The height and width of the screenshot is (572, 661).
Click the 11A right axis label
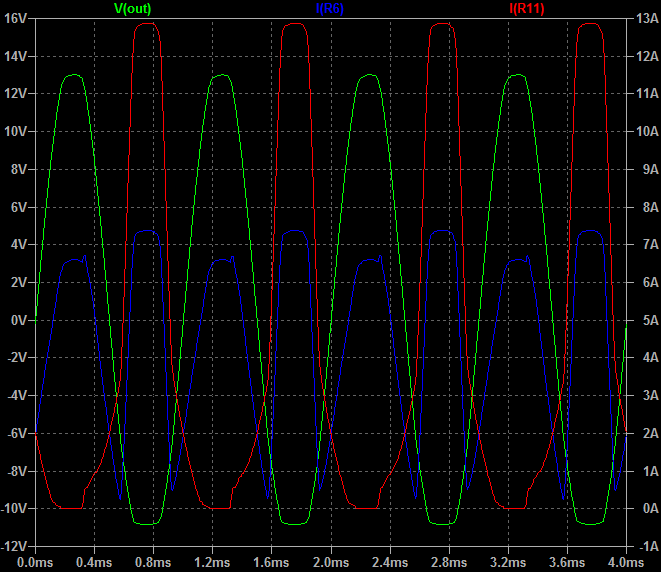point(647,94)
